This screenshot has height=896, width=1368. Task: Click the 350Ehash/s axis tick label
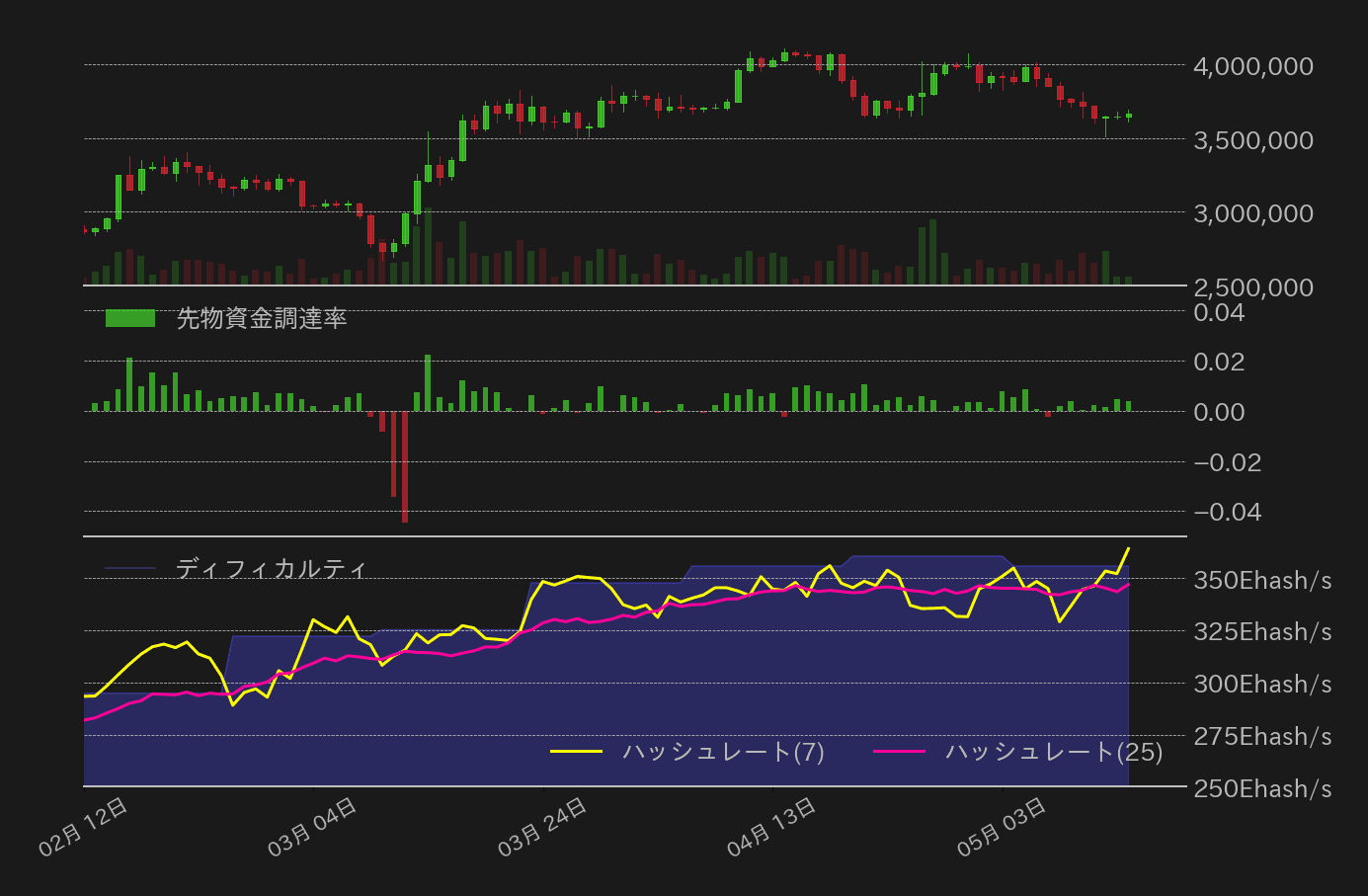(1261, 580)
